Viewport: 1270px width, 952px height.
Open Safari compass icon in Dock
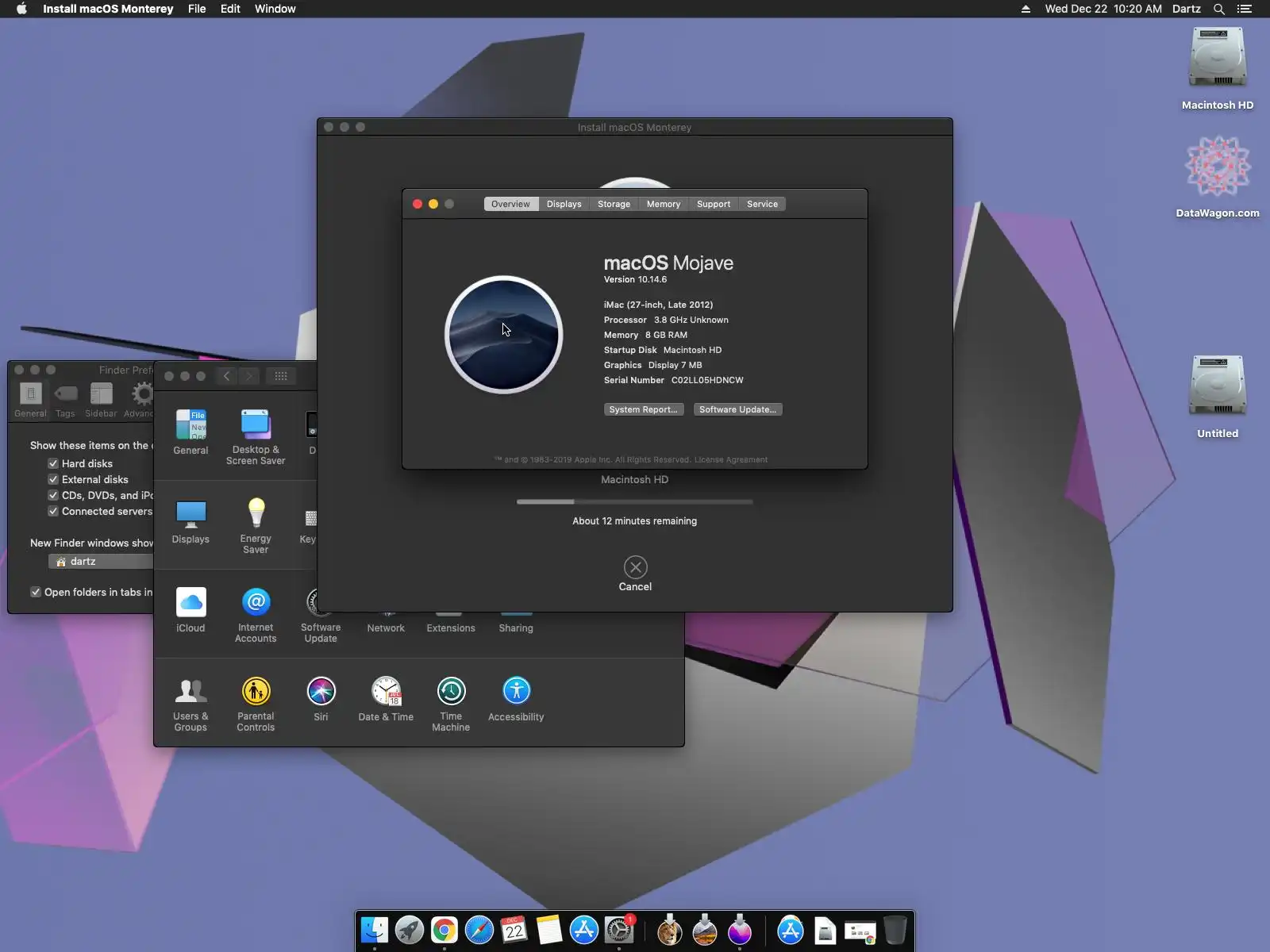tap(479, 930)
